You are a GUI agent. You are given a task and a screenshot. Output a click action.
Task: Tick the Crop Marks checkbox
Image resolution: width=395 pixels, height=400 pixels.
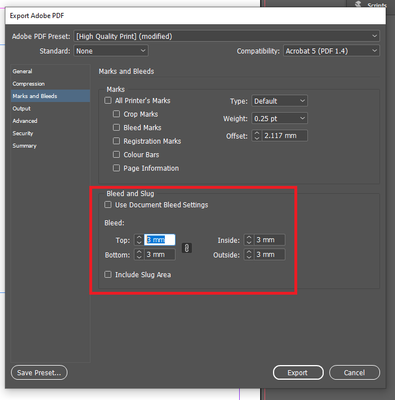(116, 114)
